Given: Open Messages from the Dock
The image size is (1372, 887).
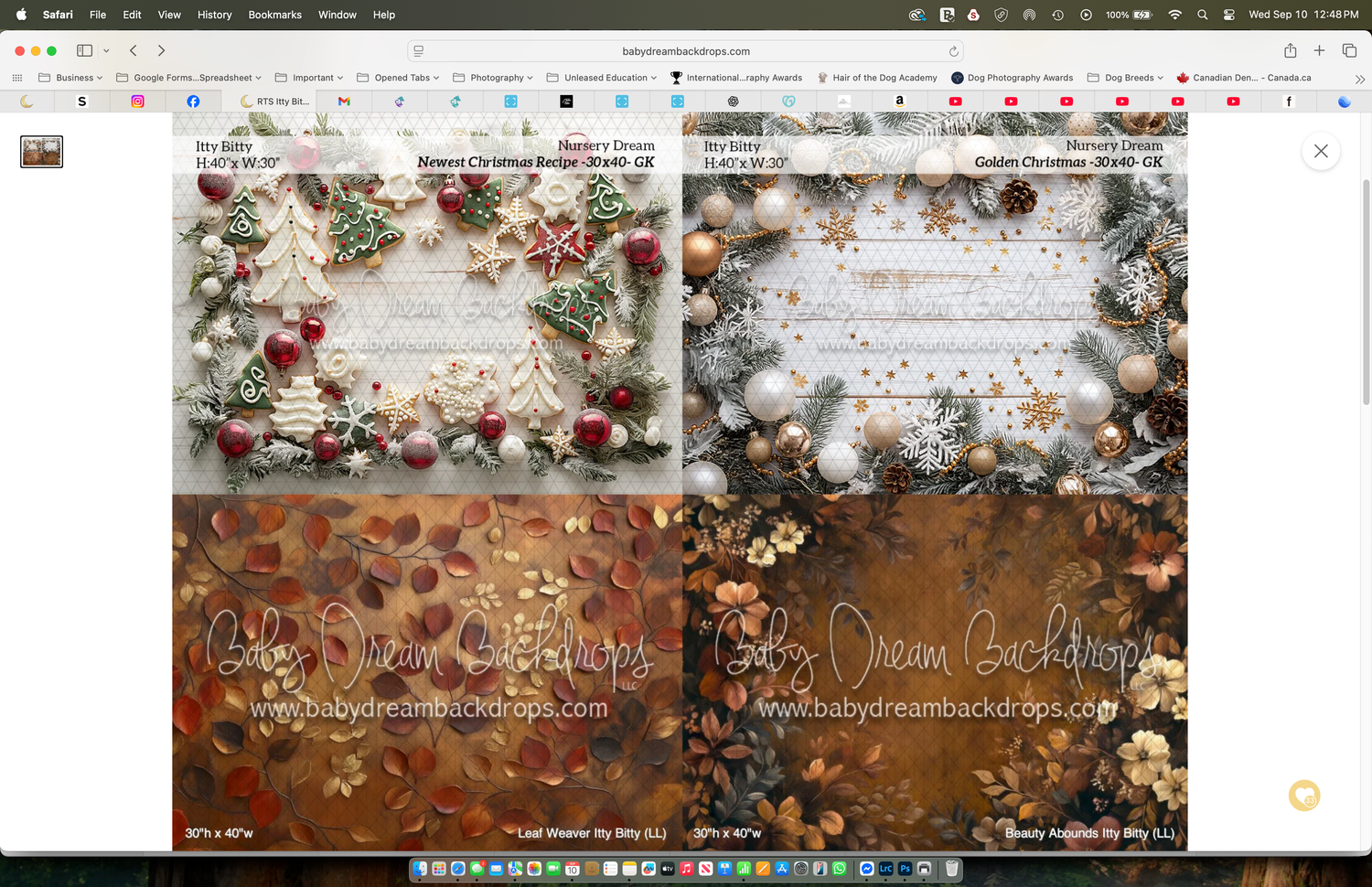Looking at the screenshot, I should pos(477,869).
